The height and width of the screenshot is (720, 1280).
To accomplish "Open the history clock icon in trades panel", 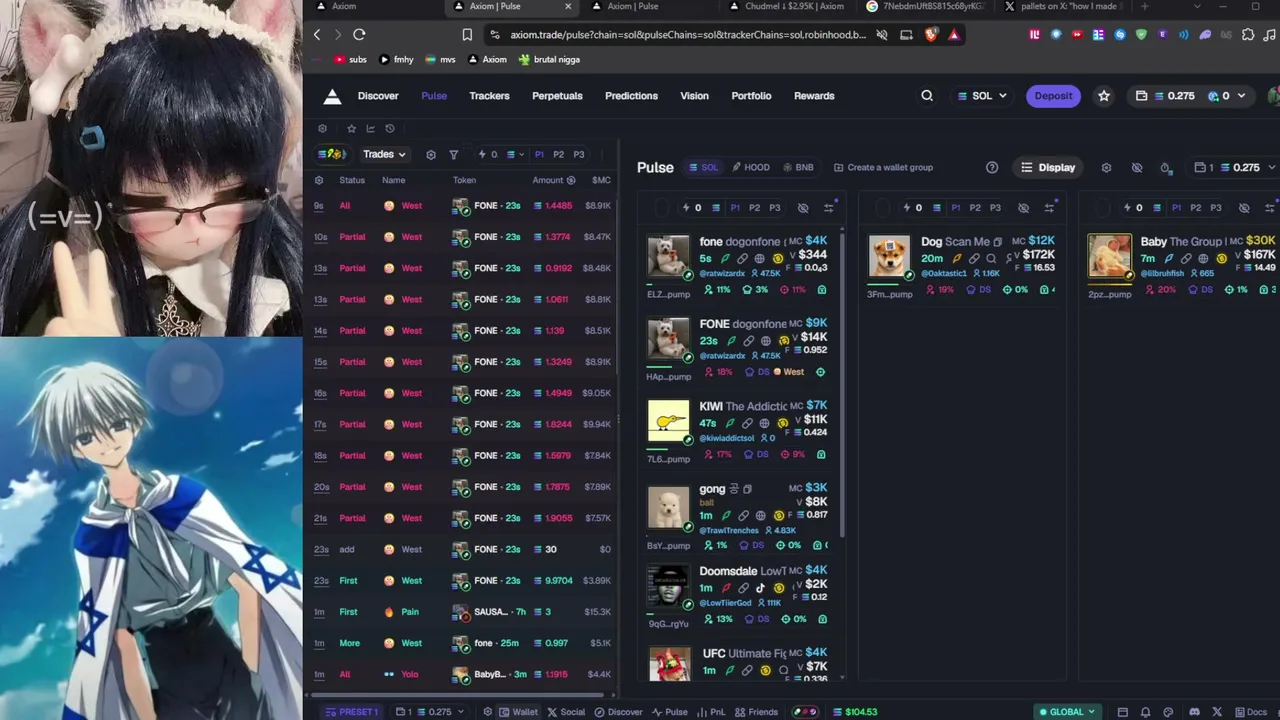I will point(390,128).
